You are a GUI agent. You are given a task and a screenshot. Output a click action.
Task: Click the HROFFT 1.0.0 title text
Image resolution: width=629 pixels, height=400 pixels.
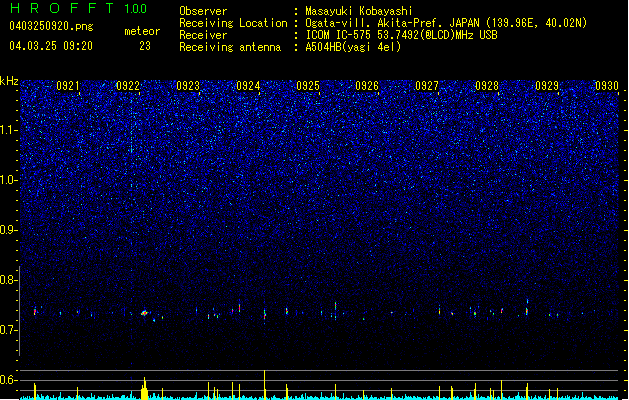point(79,8)
